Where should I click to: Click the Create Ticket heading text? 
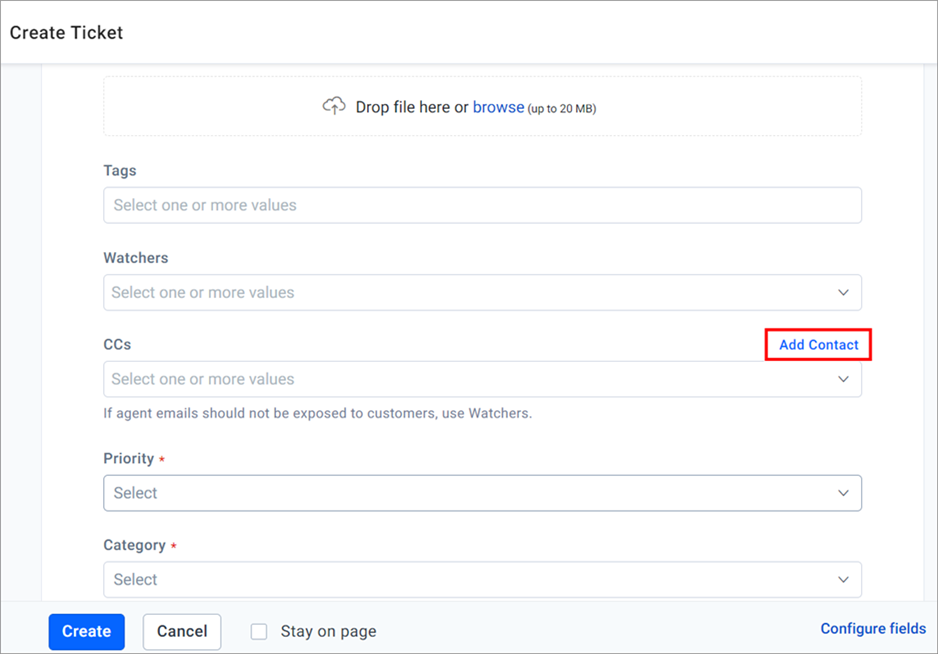click(66, 32)
